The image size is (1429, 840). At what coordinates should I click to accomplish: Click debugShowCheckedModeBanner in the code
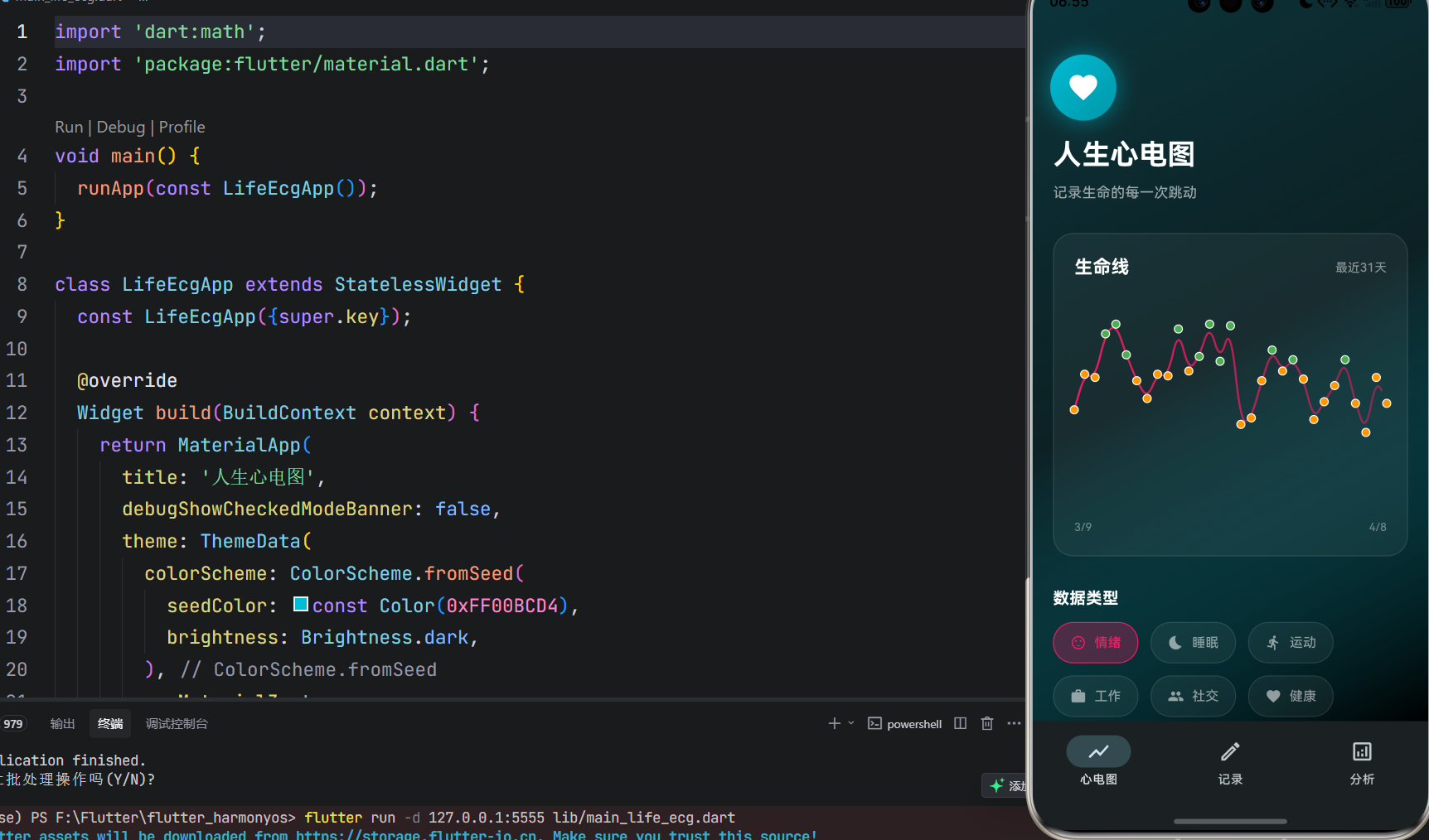point(267,509)
